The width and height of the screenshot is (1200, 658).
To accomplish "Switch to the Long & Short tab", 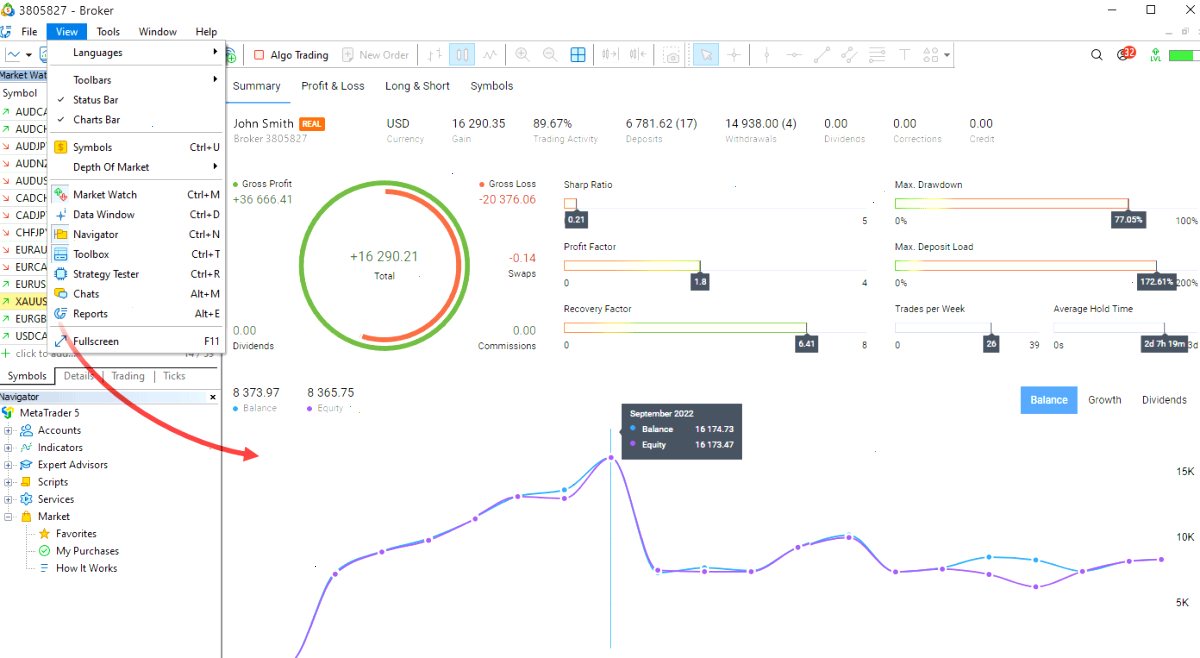I will [417, 86].
